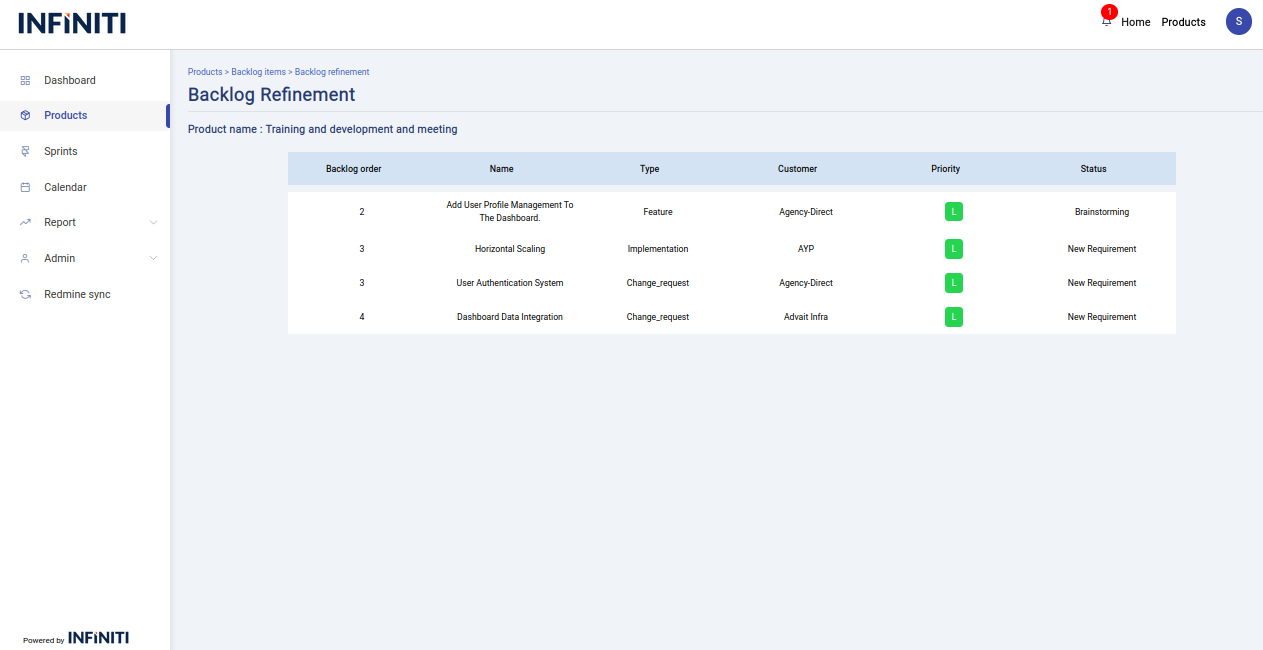This screenshot has width=1263, height=650.
Task: Expand the Report submenu chevron
Action: click(153, 223)
